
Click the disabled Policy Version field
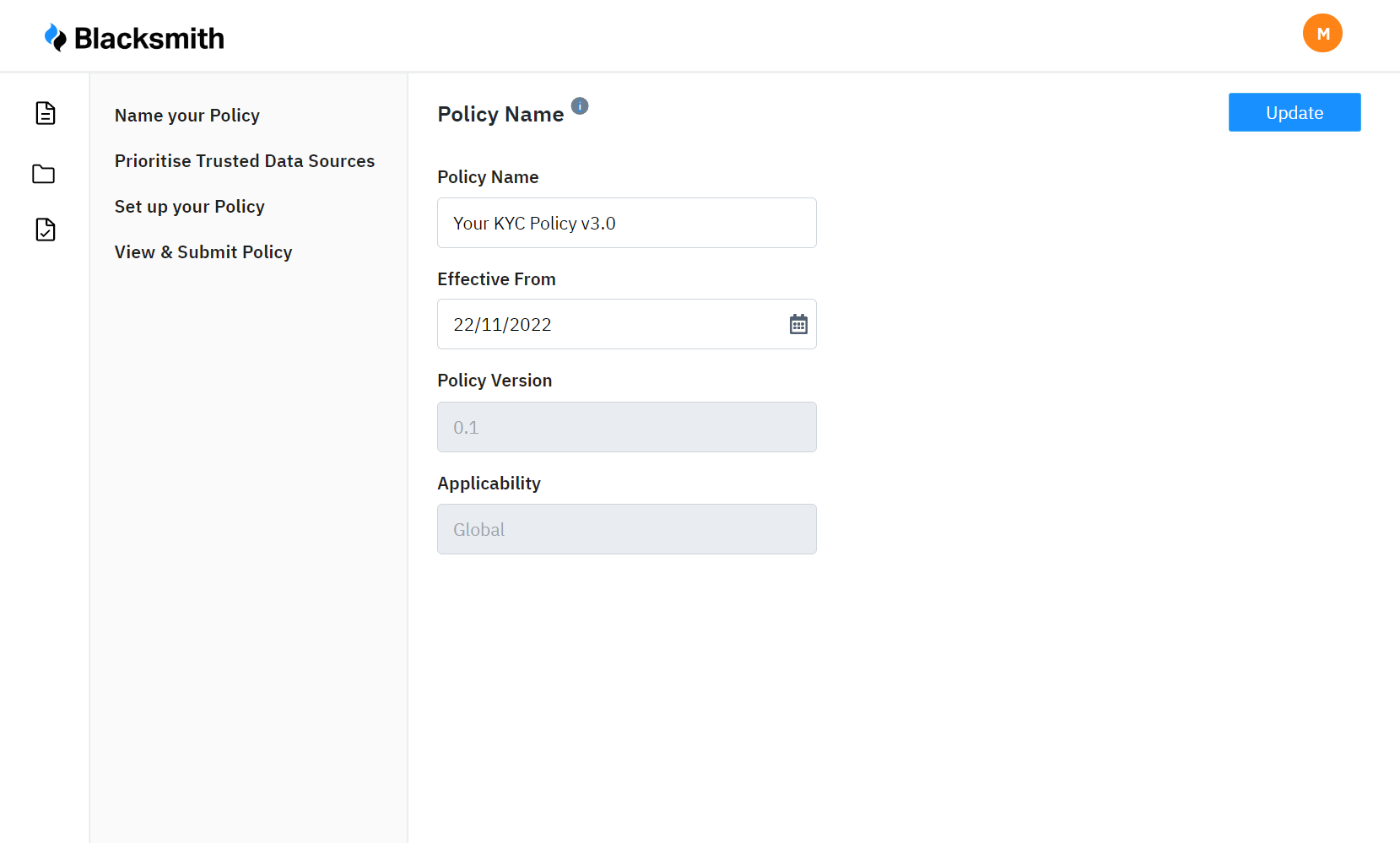coord(626,427)
